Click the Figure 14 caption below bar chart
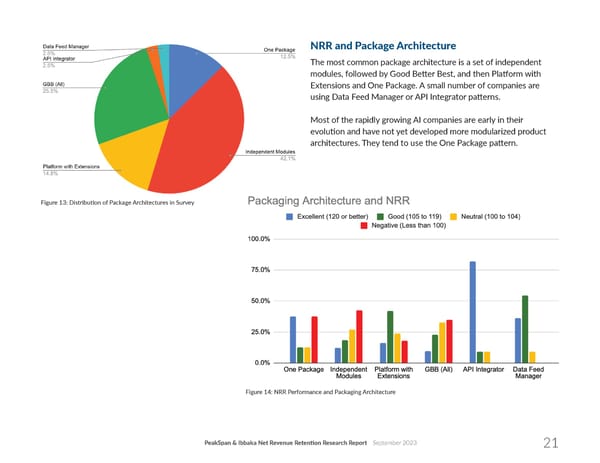Screen dimensions: 600x463 (x=320, y=392)
